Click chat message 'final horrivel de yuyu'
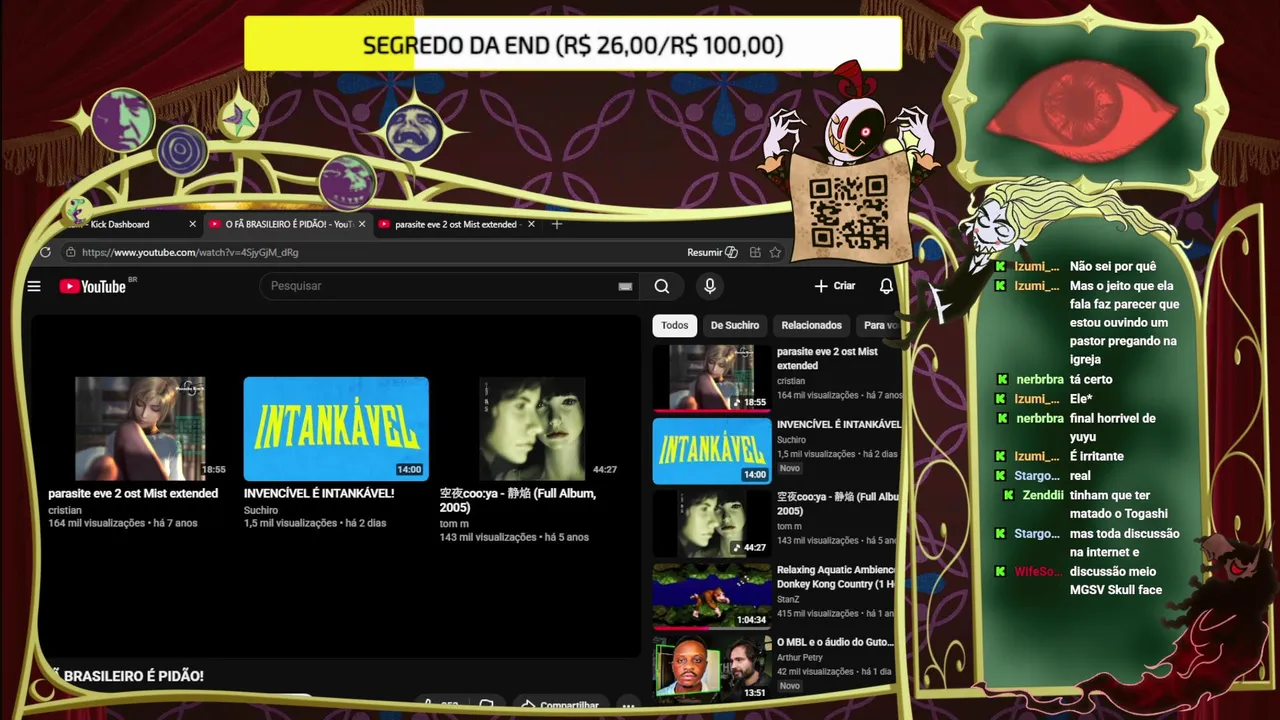The width and height of the screenshot is (1280, 720). pyautogui.click(x=1112, y=427)
